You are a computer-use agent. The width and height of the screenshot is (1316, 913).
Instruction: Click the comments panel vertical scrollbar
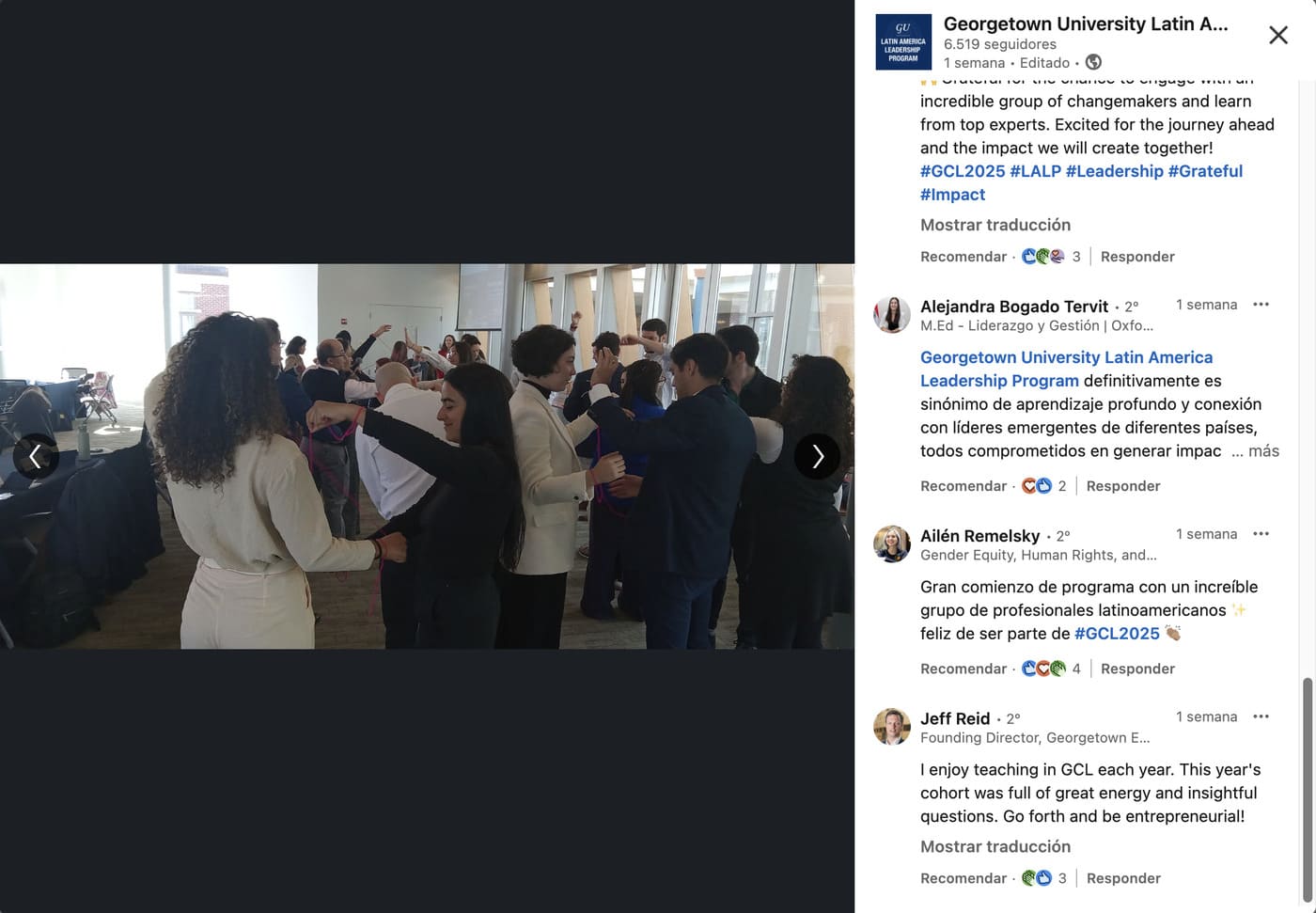pyautogui.click(x=1308, y=788)
